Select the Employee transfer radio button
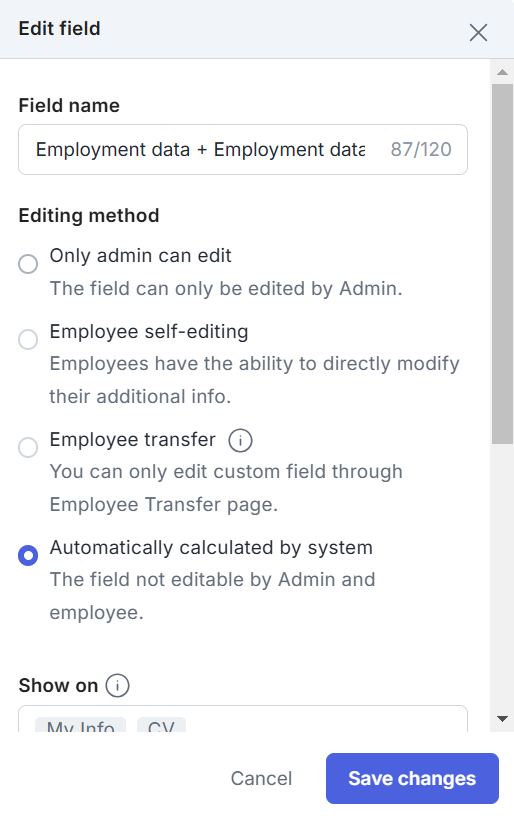Image resolution: width=514 pixels, height=818 pixels. coord(28,448)
